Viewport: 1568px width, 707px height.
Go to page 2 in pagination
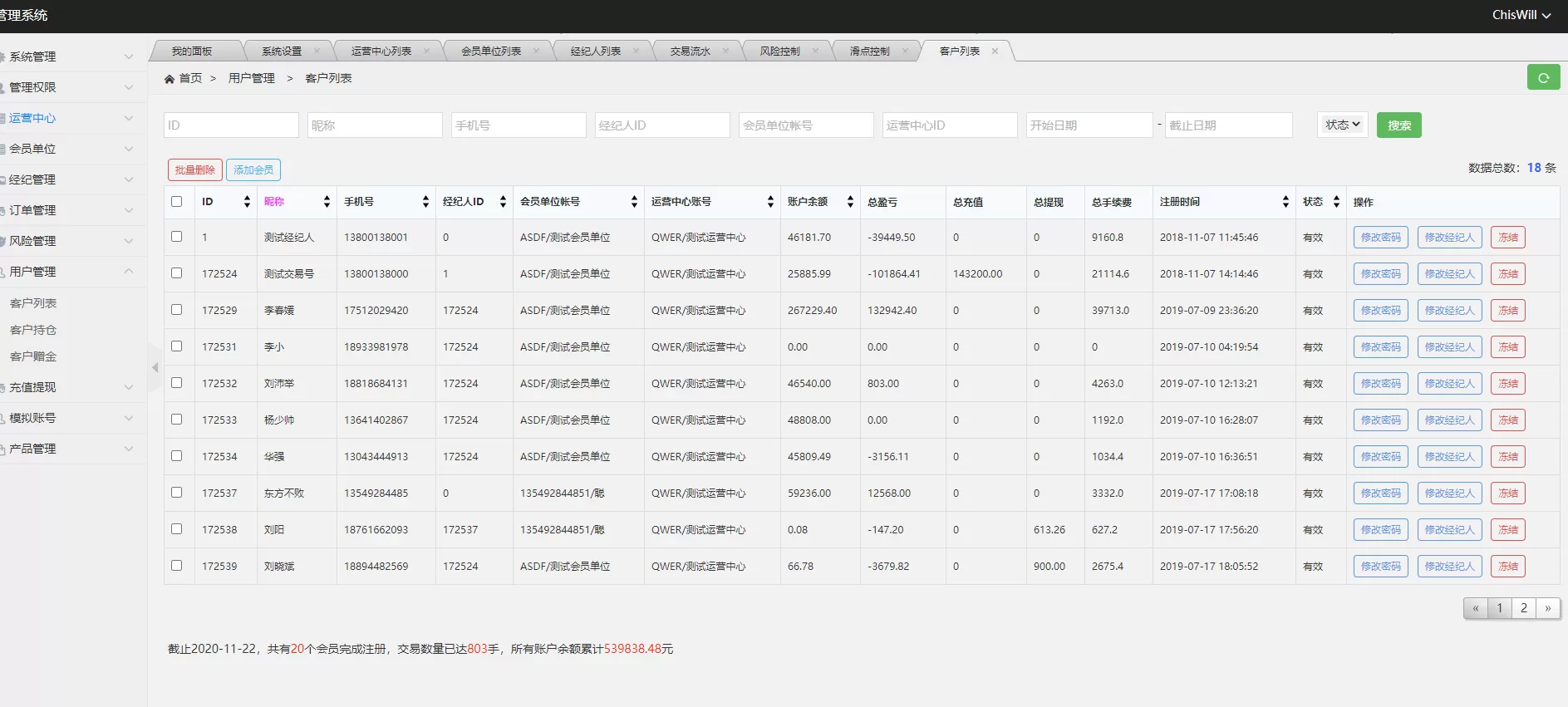click(1524, 608)
